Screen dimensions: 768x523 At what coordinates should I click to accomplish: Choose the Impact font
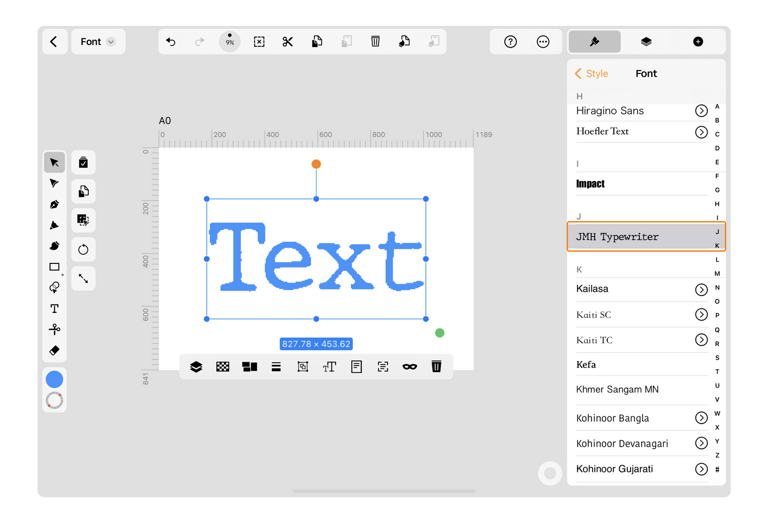pos(590,184)
